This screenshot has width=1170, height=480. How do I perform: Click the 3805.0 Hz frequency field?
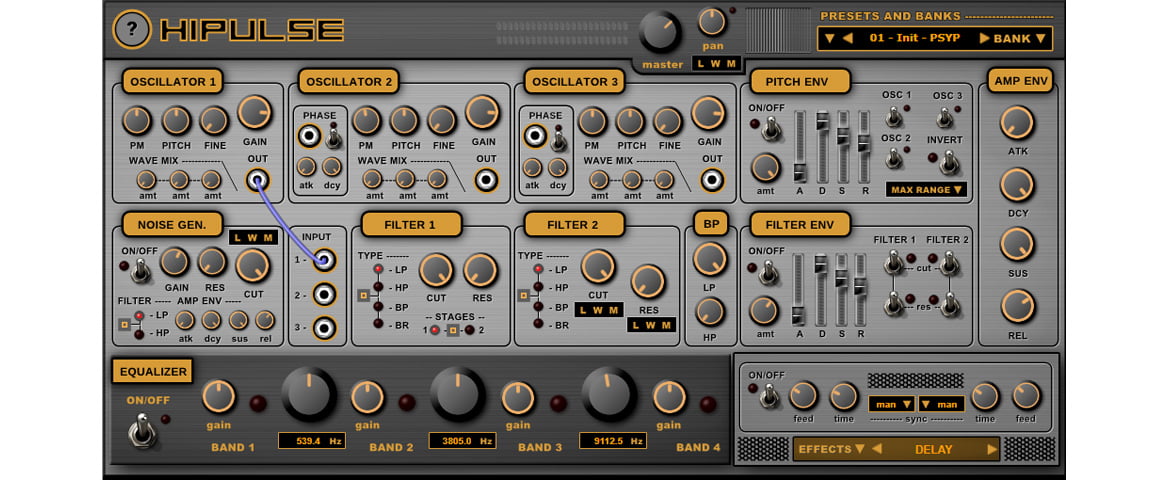click(462, 440)
